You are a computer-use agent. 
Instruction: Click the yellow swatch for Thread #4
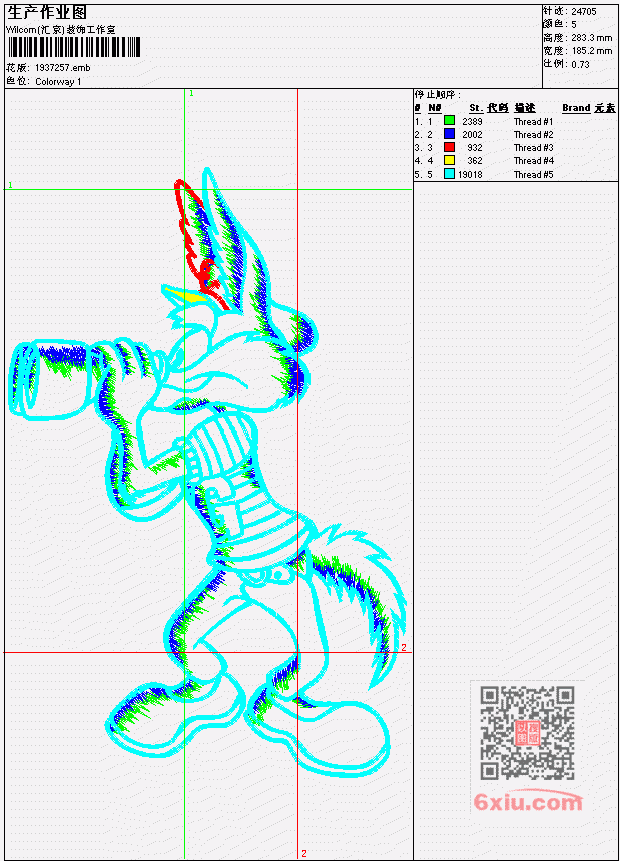click(449, 160)
